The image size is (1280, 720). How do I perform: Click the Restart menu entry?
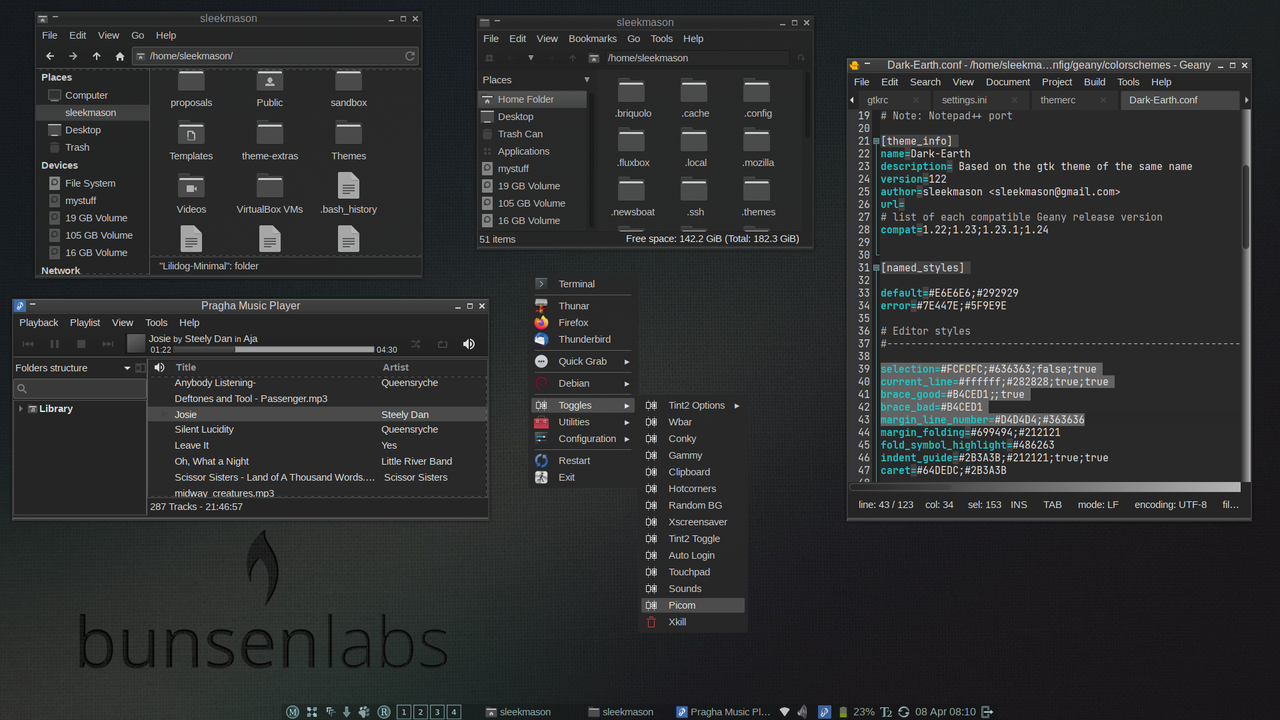(x=583, y=460)
